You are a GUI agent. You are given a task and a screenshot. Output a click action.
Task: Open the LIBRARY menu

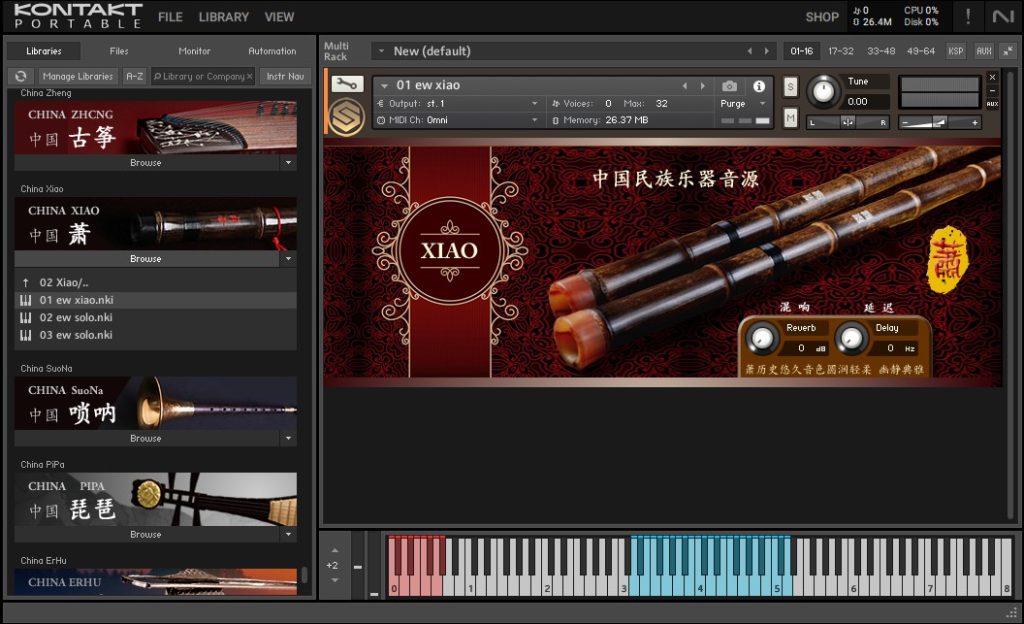[223, 17]
